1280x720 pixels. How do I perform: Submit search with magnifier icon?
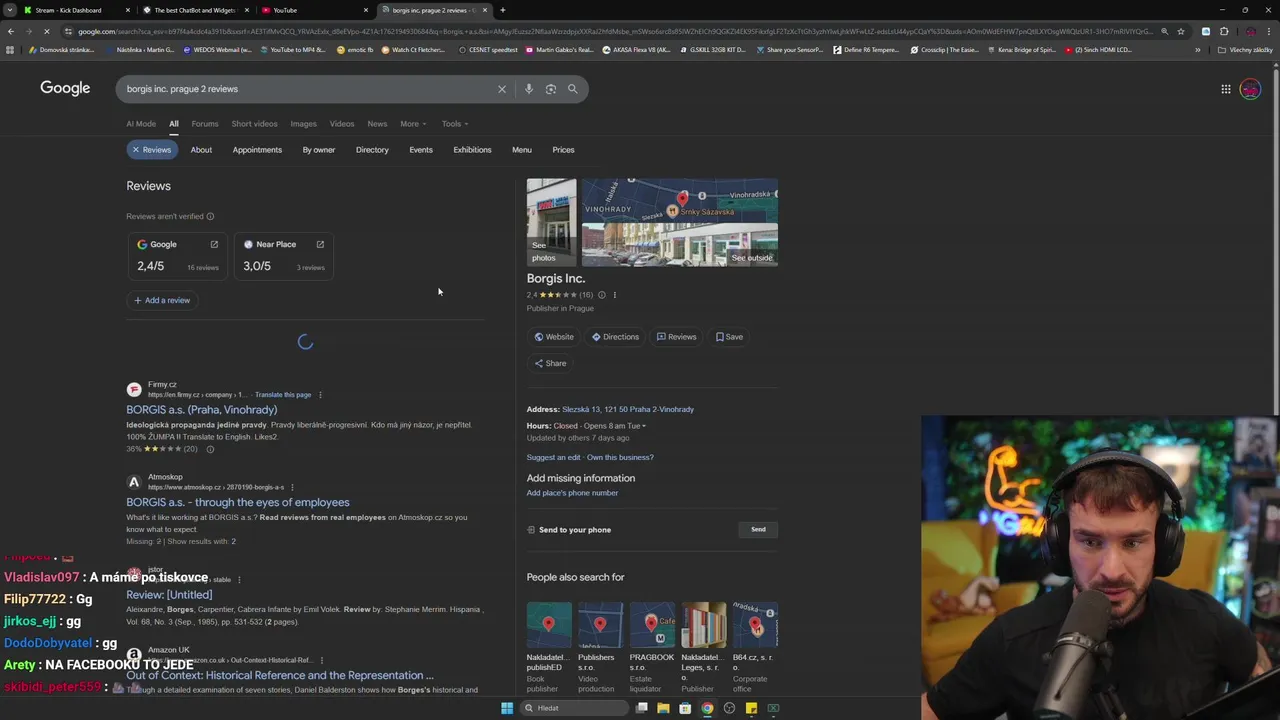573,89
